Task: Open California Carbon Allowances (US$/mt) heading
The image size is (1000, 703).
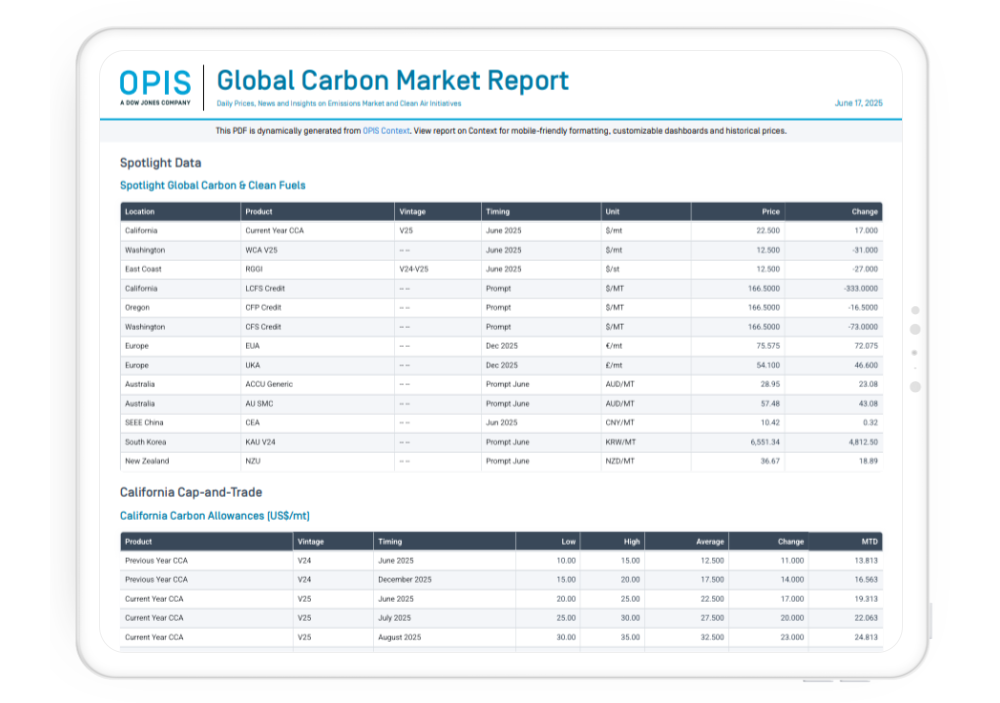Action: pyautogui.click(x=215, y=515)
